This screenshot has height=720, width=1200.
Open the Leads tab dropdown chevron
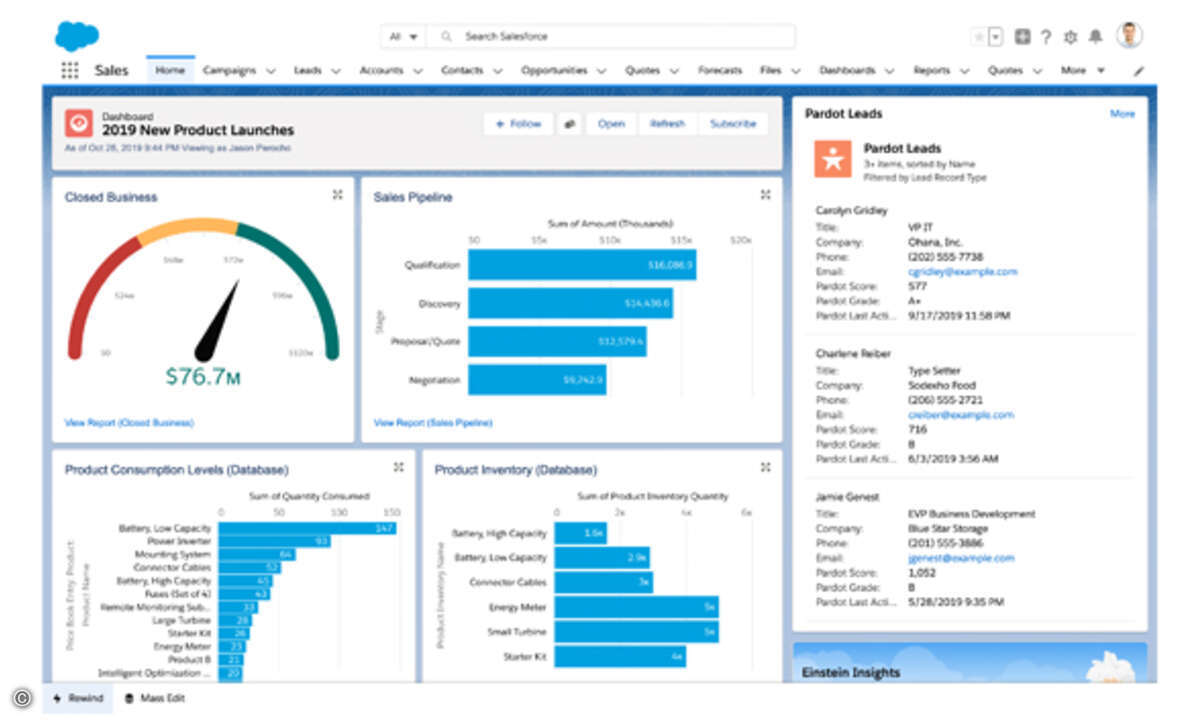(336, 71)
